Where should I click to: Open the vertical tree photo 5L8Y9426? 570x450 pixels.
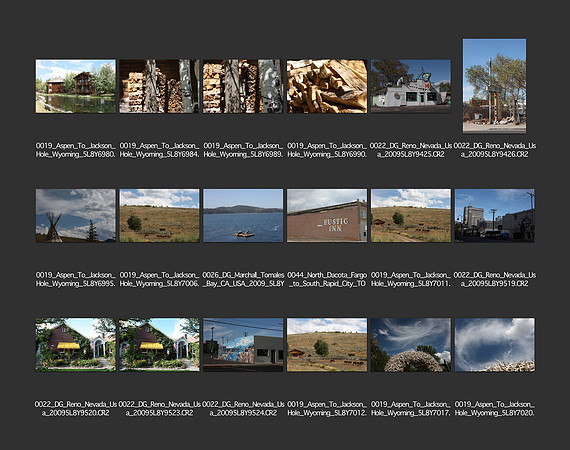tap(494, 86)
